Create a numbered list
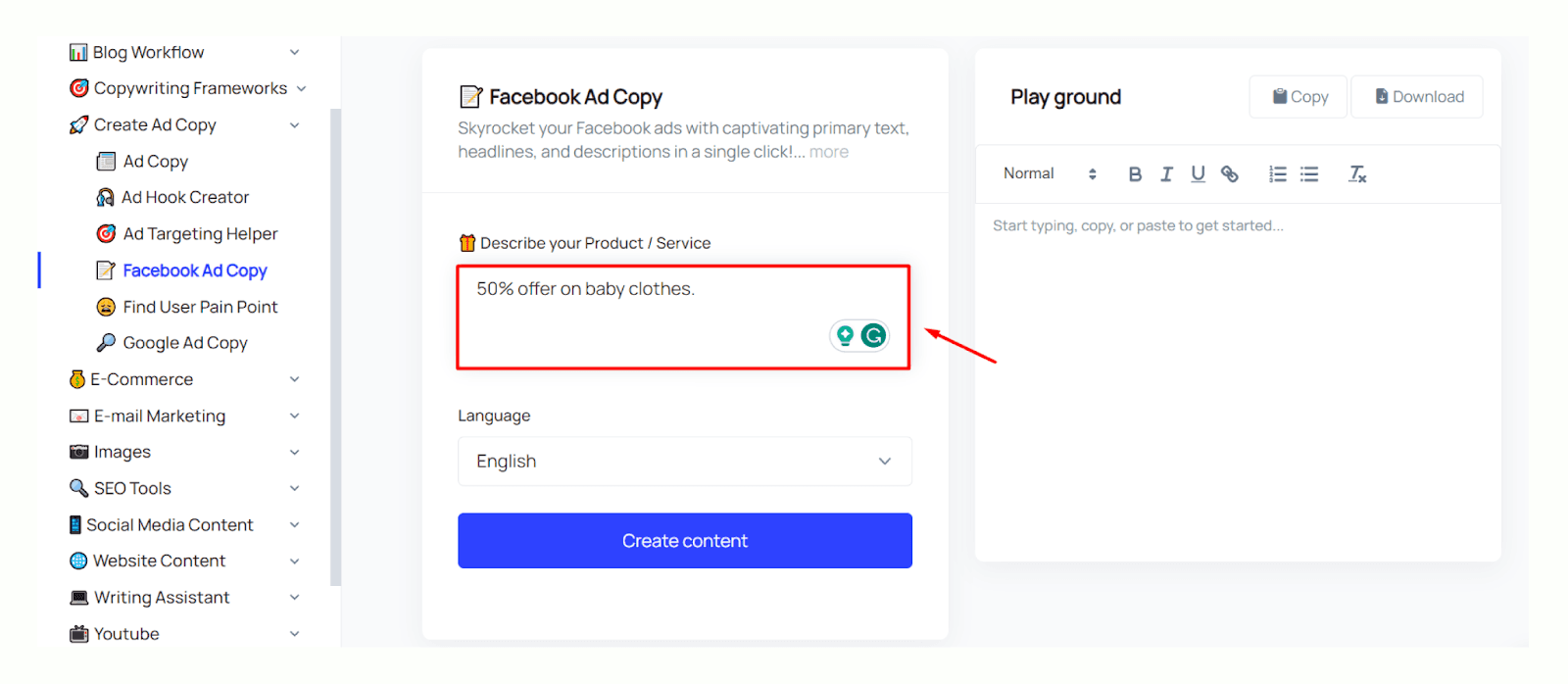The height and width of the screenshot is (684, 1568). (x=1277, y=174)
